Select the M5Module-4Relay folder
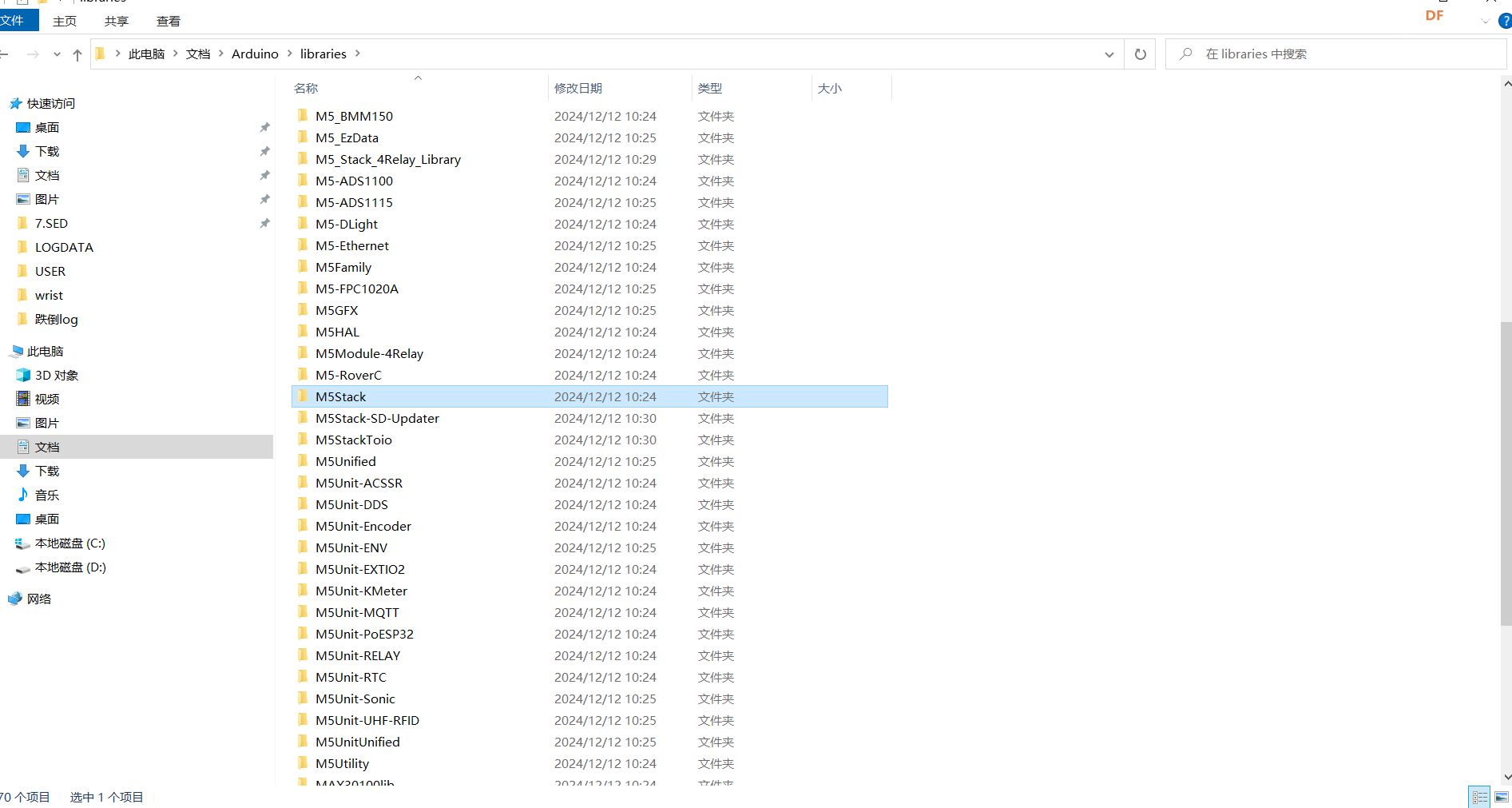Viewport: 1512px width, 808px height. (x=589, y=353)
